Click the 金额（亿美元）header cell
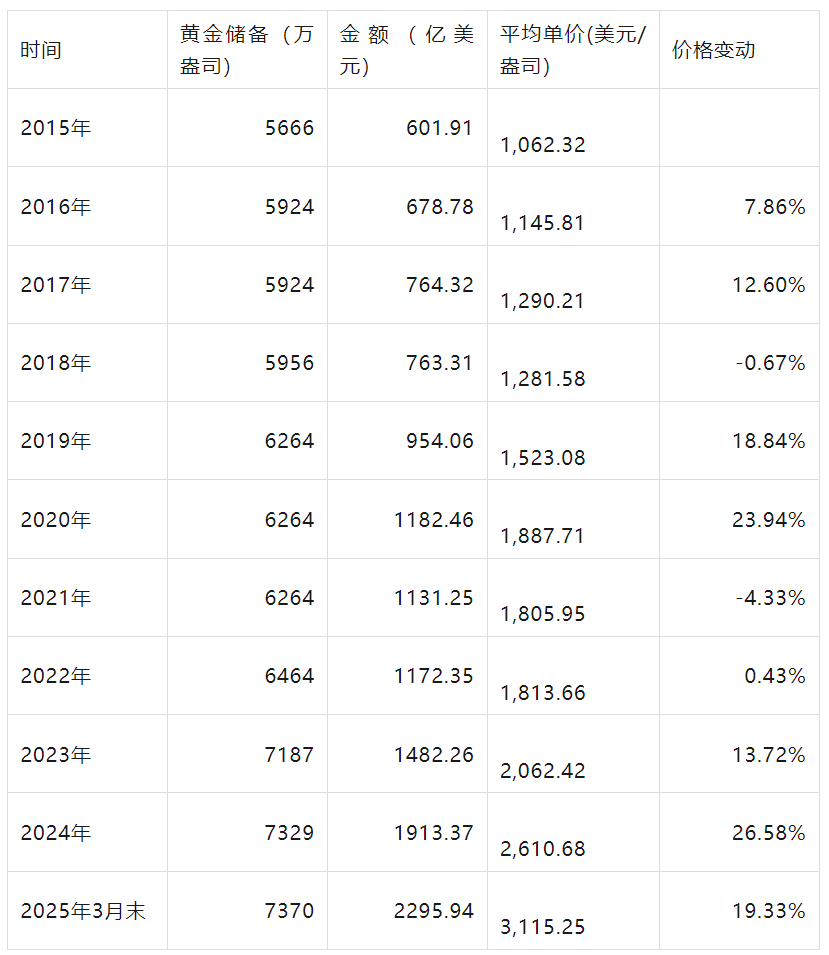829x955 pixels. pyautogui.click(x=407, y=49)
